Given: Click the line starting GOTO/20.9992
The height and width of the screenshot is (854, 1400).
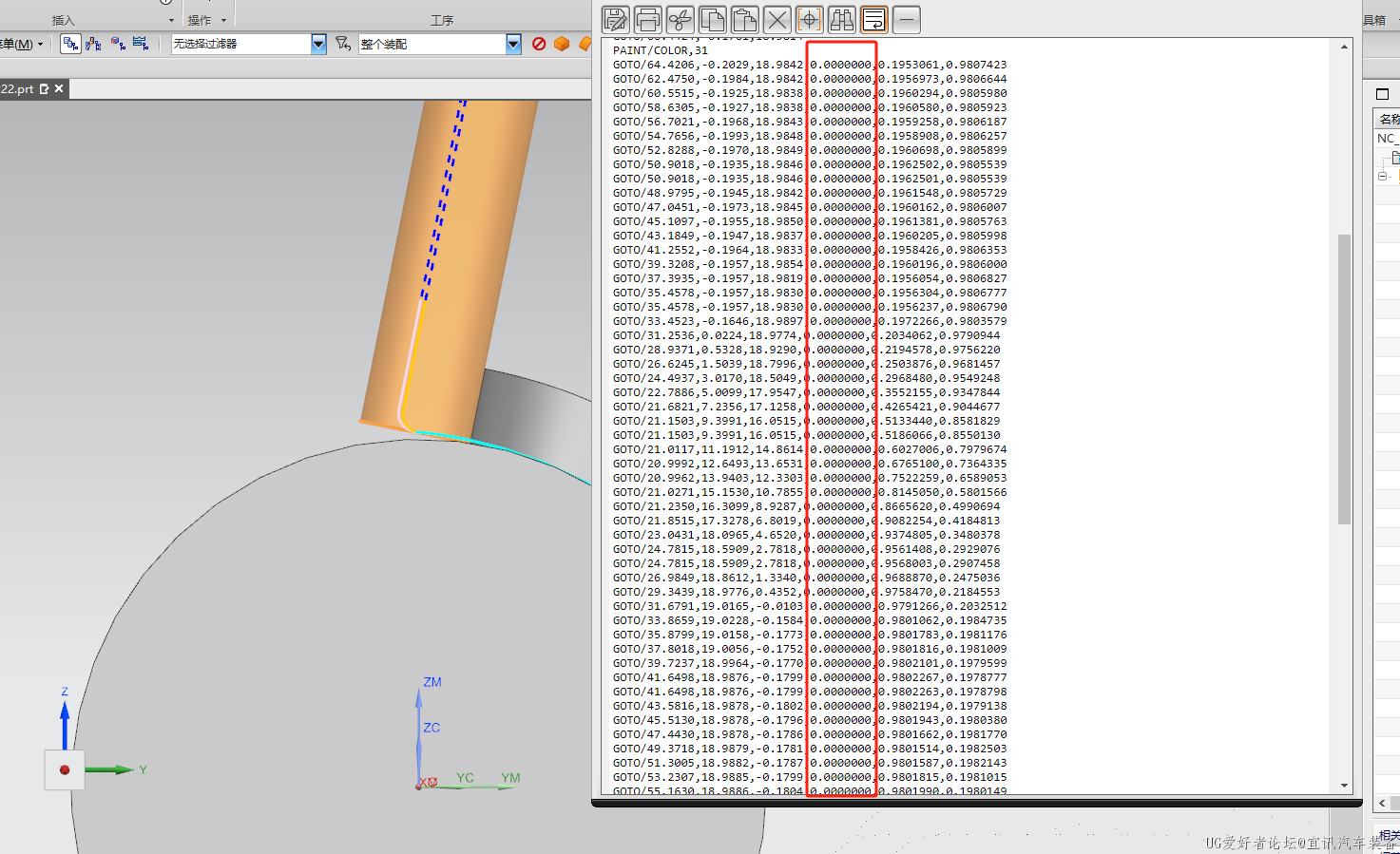Looking at the screenshot, I should (x=810, y=464).
